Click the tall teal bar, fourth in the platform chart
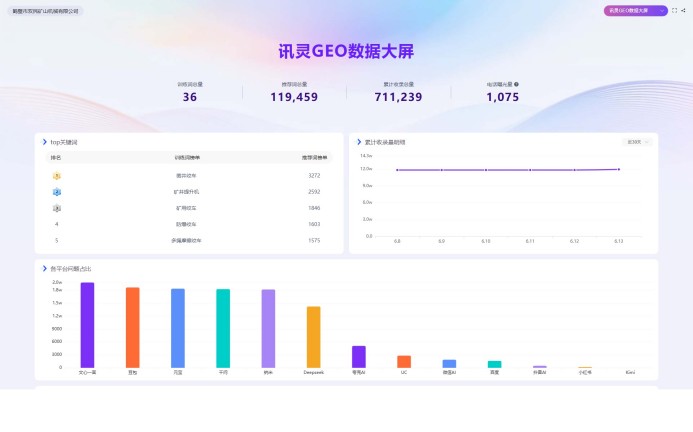The image size is (693, 432). 223,329
